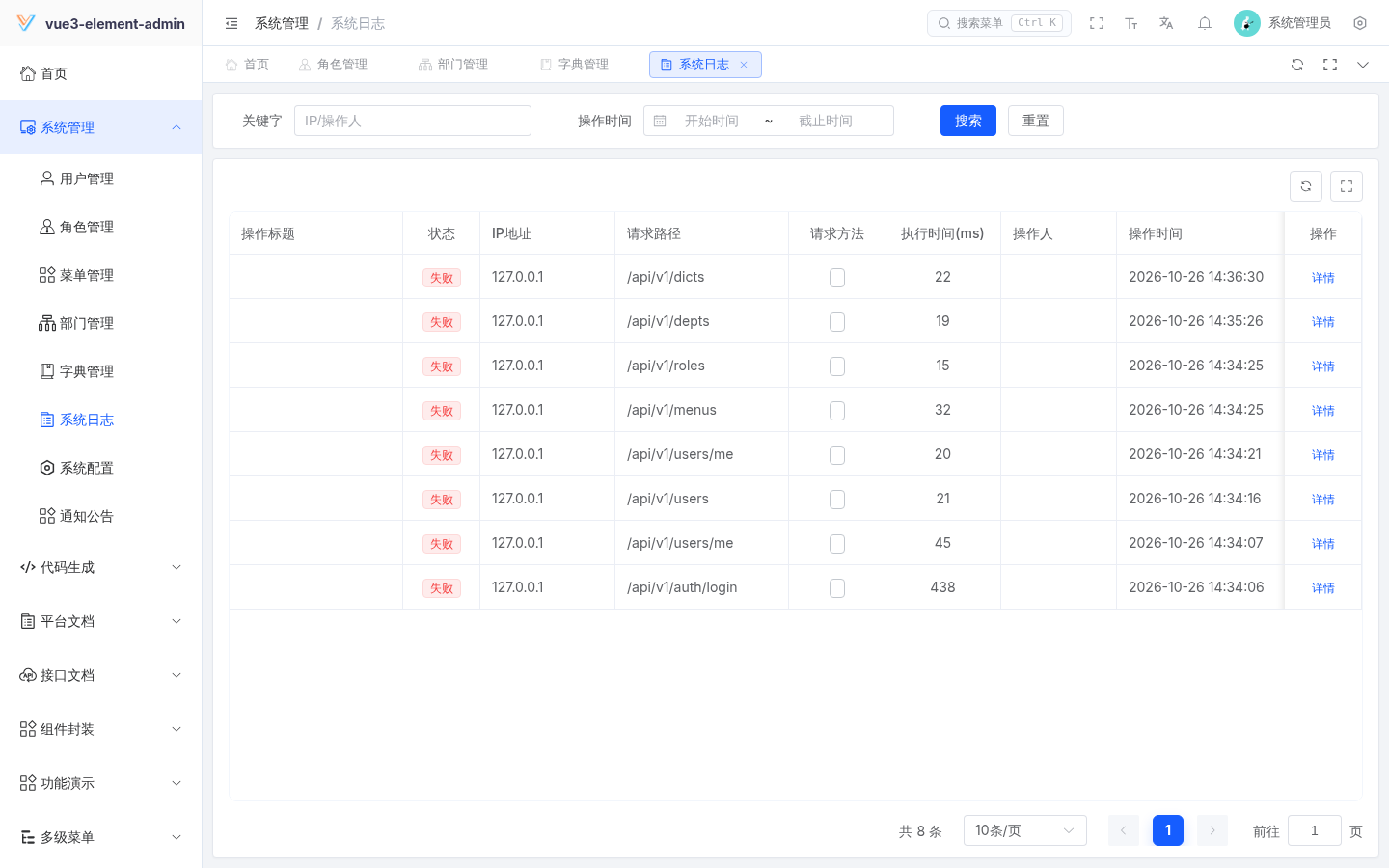Viewport: 1389px width, 868px height.
Task: Switch to the 角色管理 tab
Action: coord(333,65)
